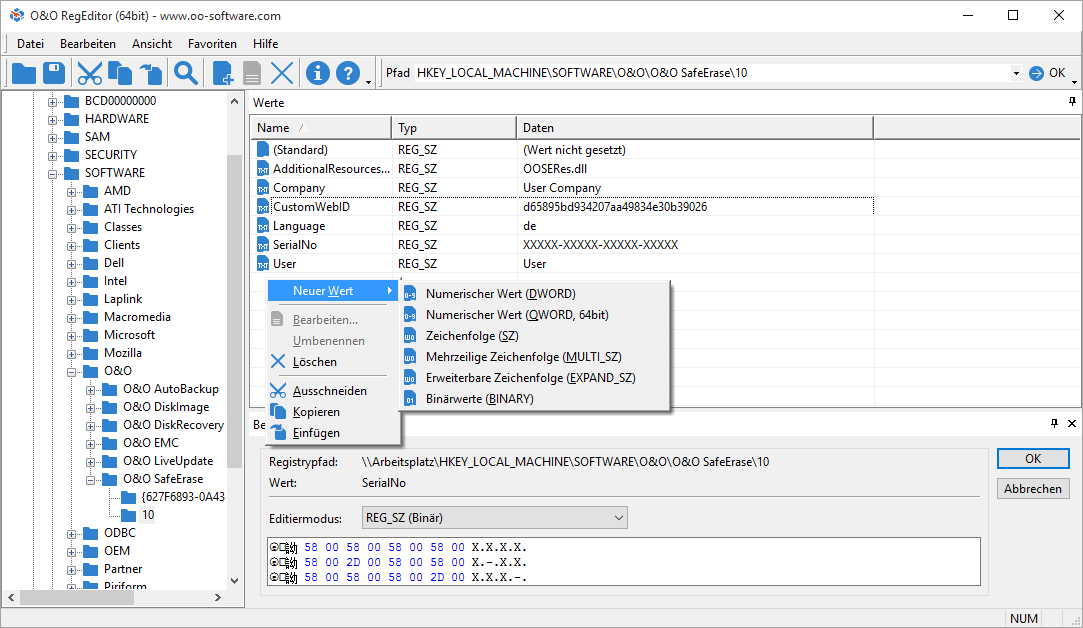Select the Macromedia tree folder

tap(126, 317)
